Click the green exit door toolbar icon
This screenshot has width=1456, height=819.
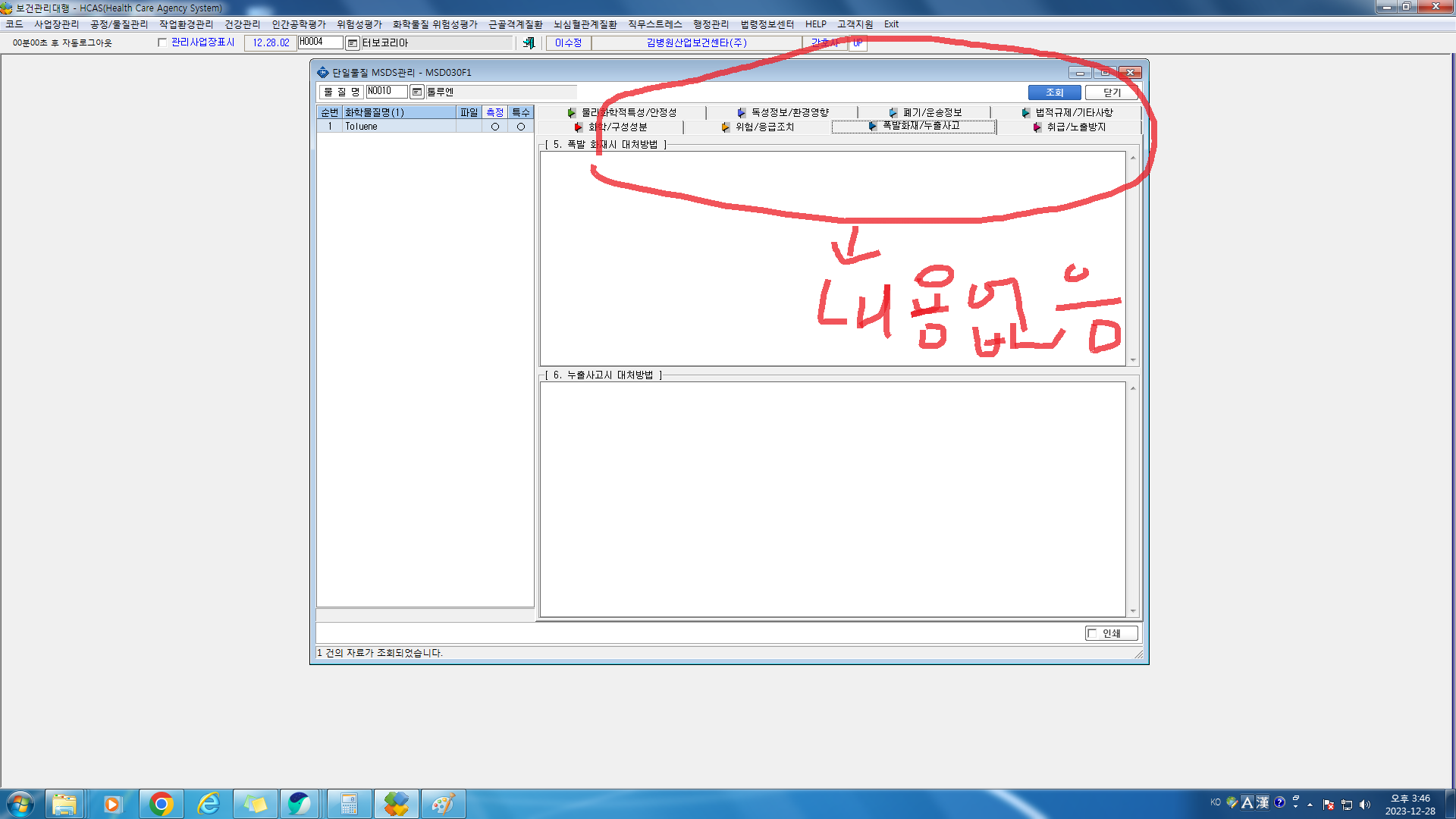click(529, 43)
